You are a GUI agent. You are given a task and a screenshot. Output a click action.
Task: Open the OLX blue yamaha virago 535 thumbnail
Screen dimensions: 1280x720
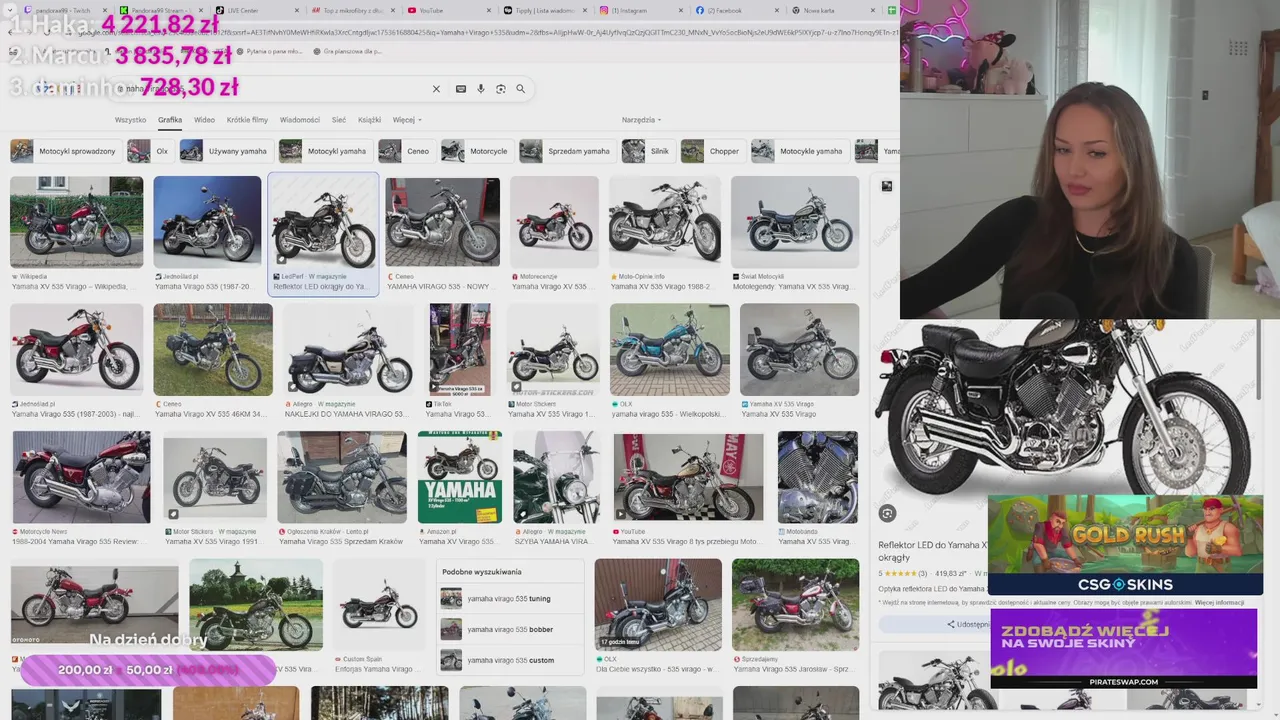670,350
